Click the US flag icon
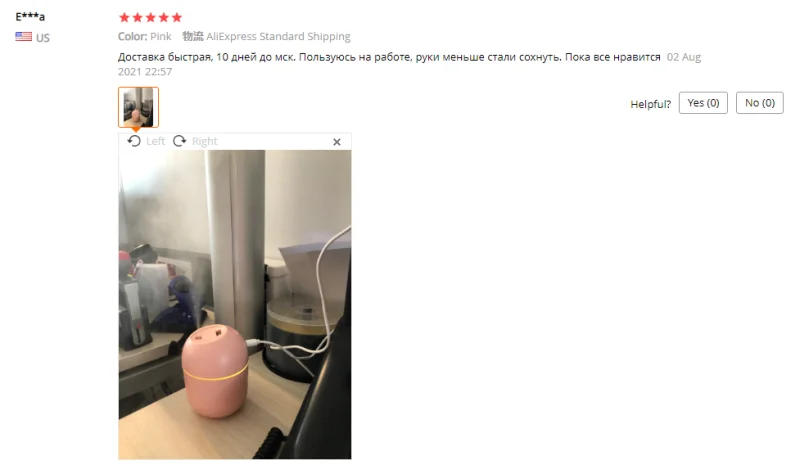 pyautogui.click(x=23, y=37)
